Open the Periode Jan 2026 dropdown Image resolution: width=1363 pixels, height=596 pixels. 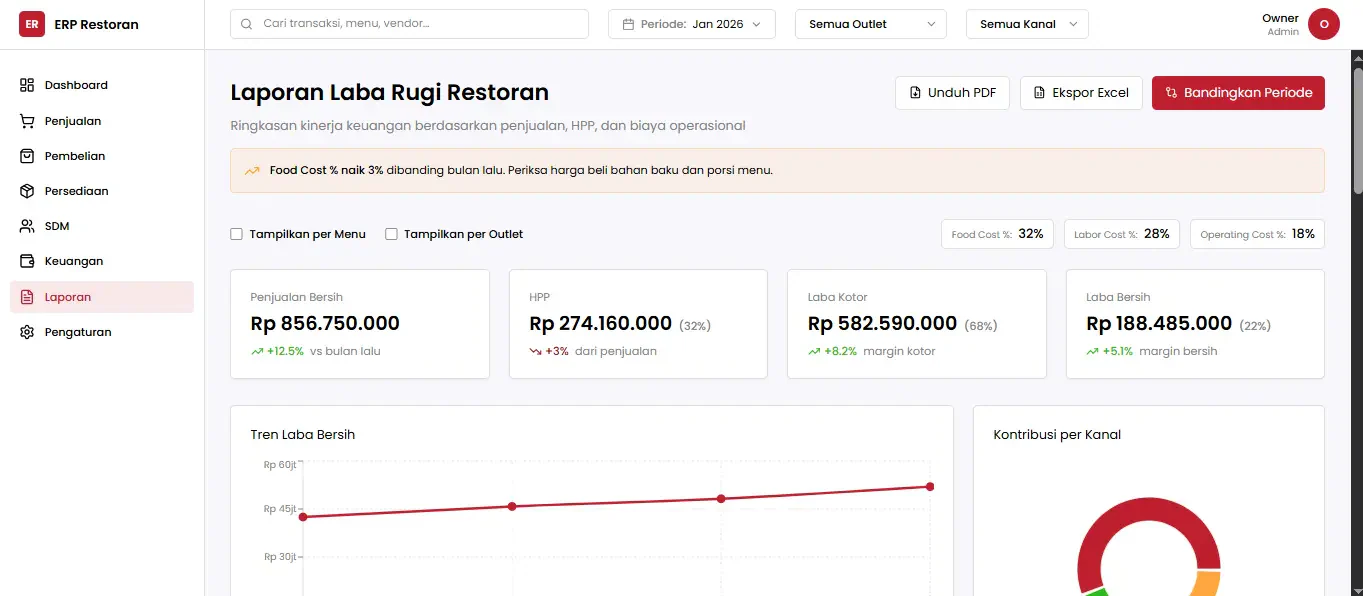[692, 24]
